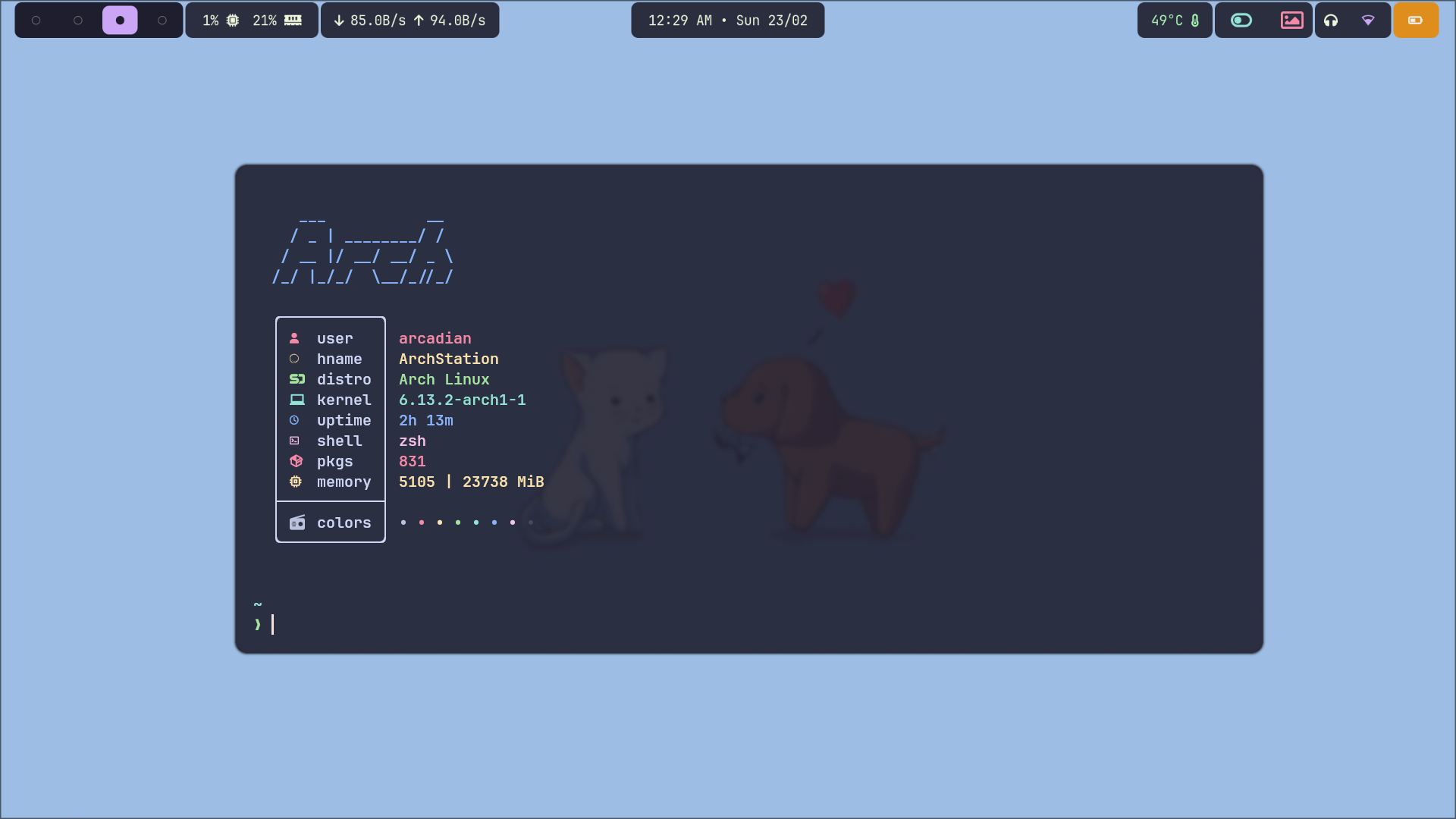
Task: Open the Wi-Fi network icon
Action: pyautogui.click(x=1368, y=20)
